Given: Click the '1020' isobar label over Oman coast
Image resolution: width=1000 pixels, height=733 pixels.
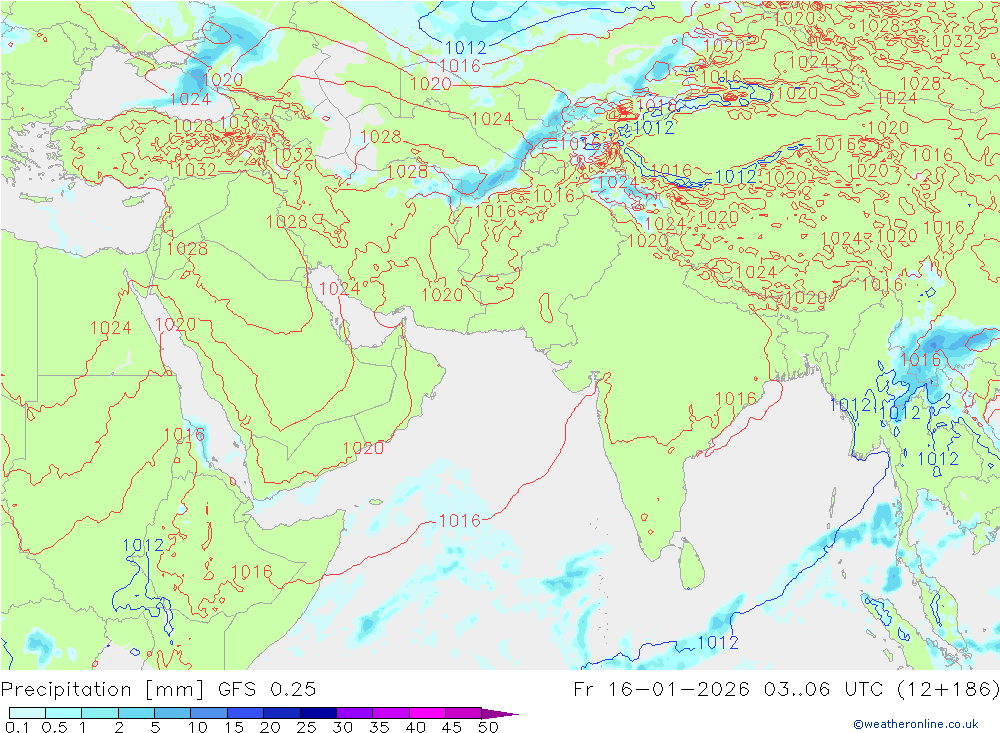Looking at the screenshot, I should 363,448.
